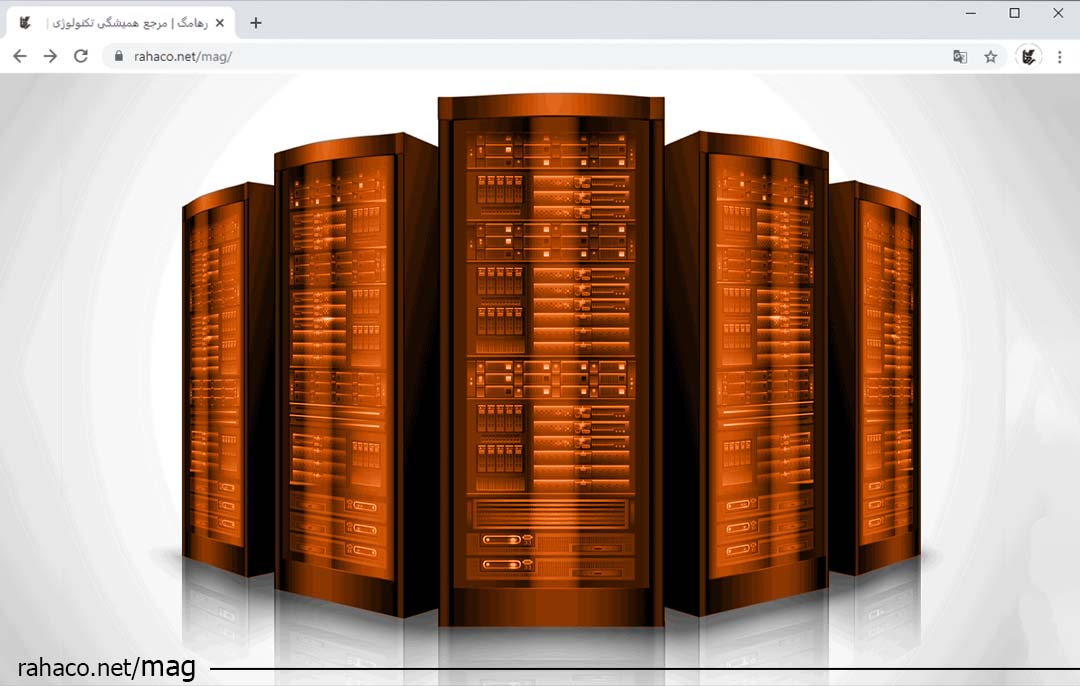View site information via the lock icon

pos(119,57)
